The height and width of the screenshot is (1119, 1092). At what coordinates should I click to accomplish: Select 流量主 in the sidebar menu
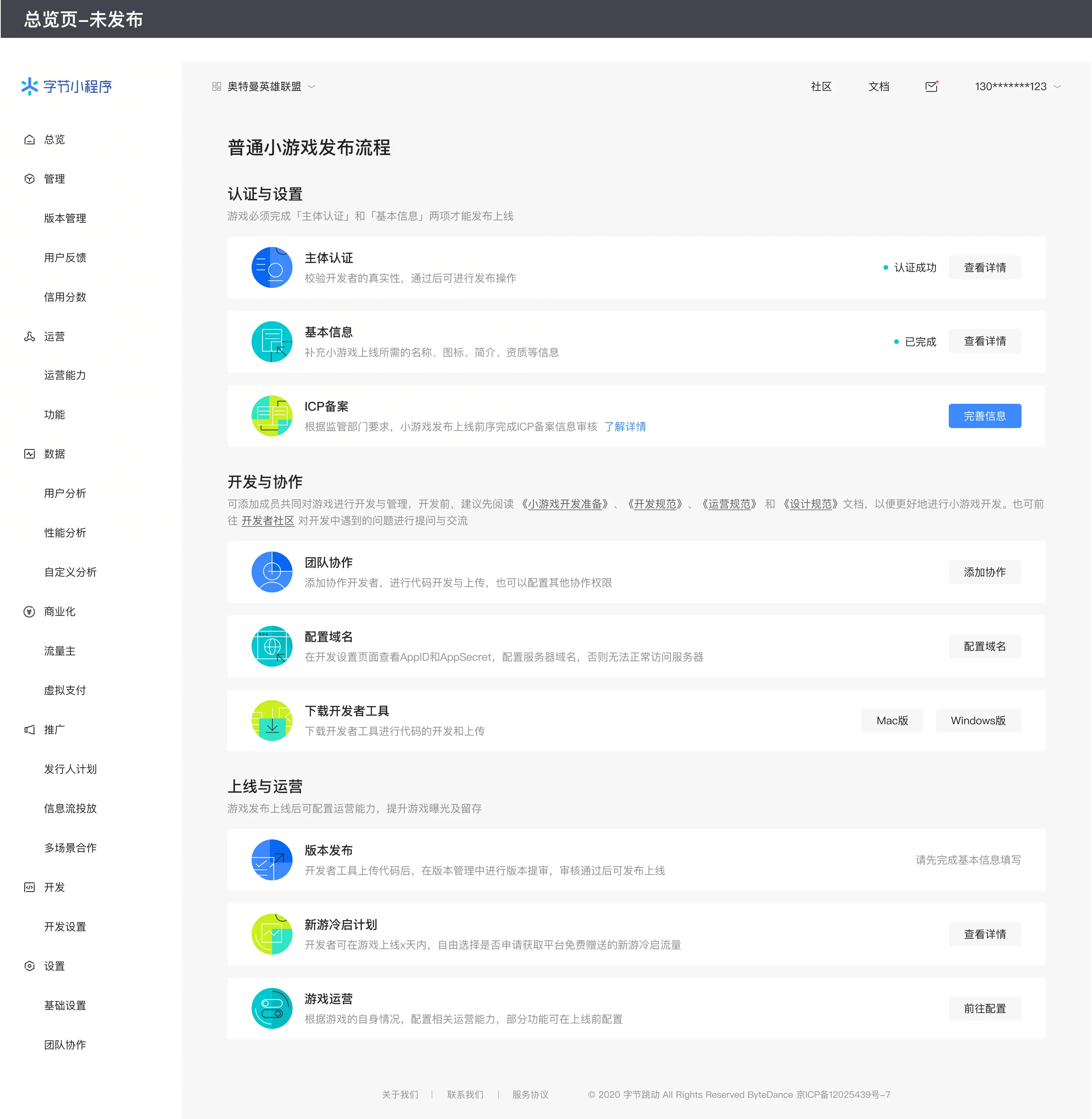(59, 651)
